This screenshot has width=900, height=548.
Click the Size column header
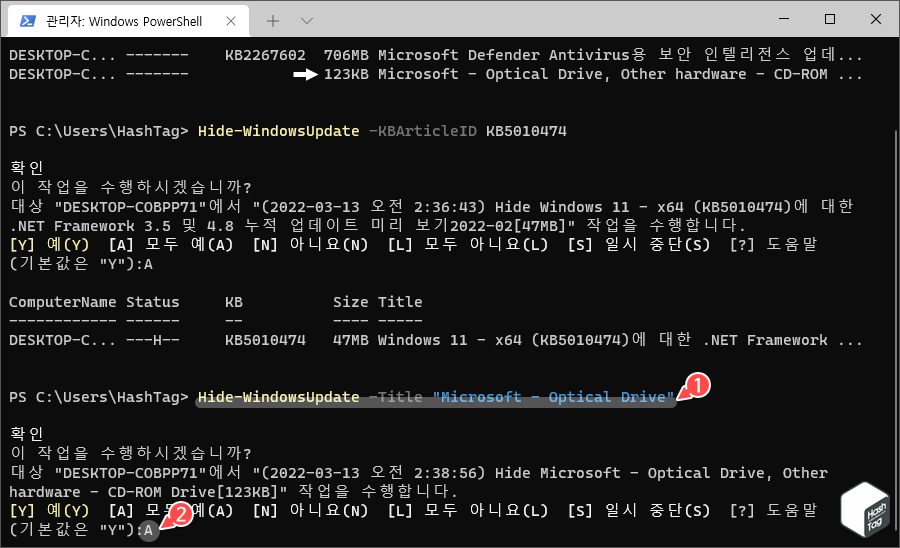point(351,302)
